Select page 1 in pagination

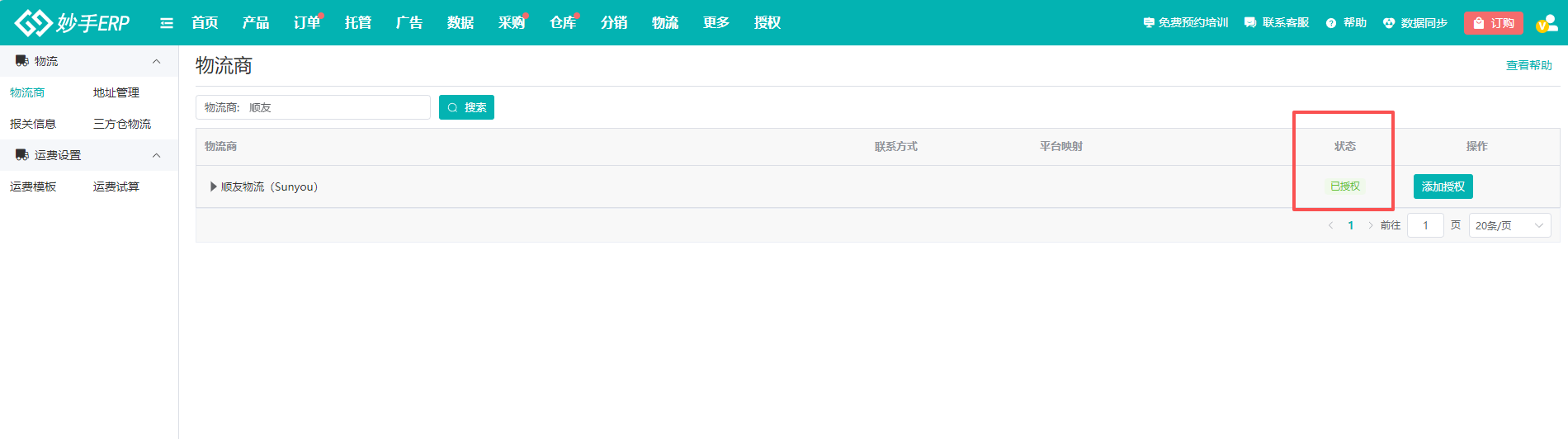pyautogui.click(x=1351, y=225)
